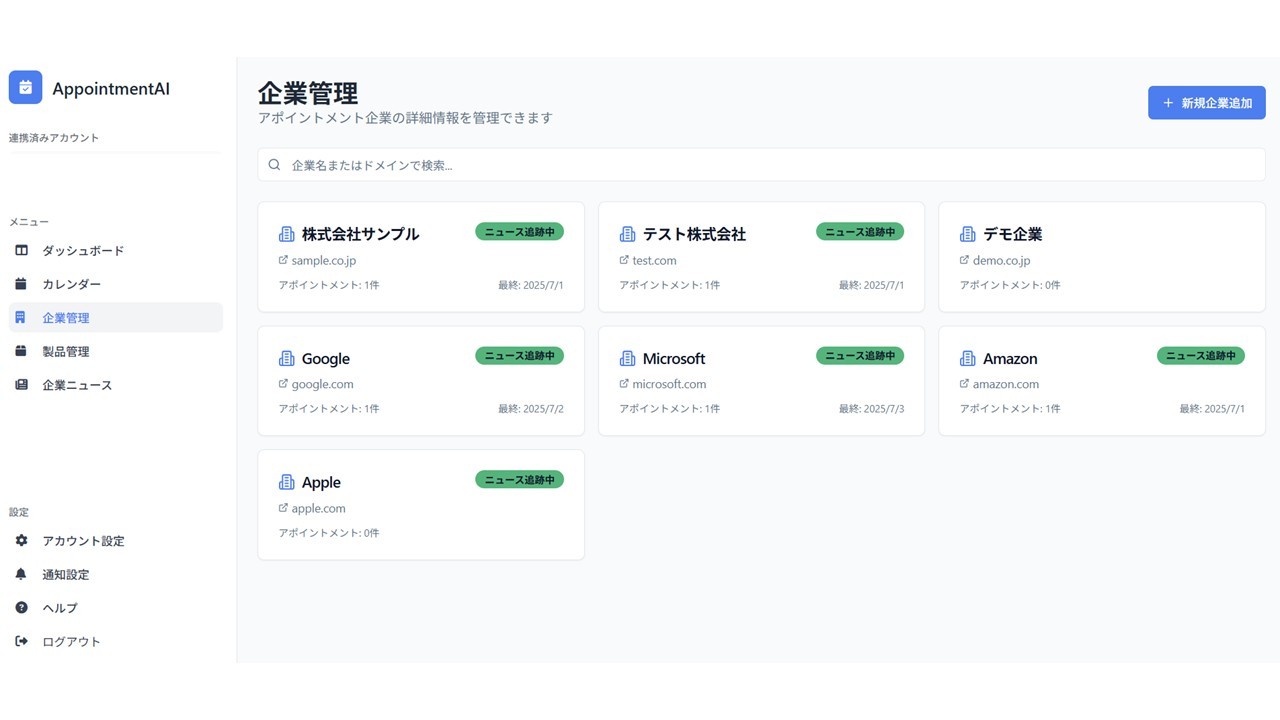Viewport: 1280px width, 720px height.
Task: Click the 企業ニュース newspaper icon
Action: point(21,385)
